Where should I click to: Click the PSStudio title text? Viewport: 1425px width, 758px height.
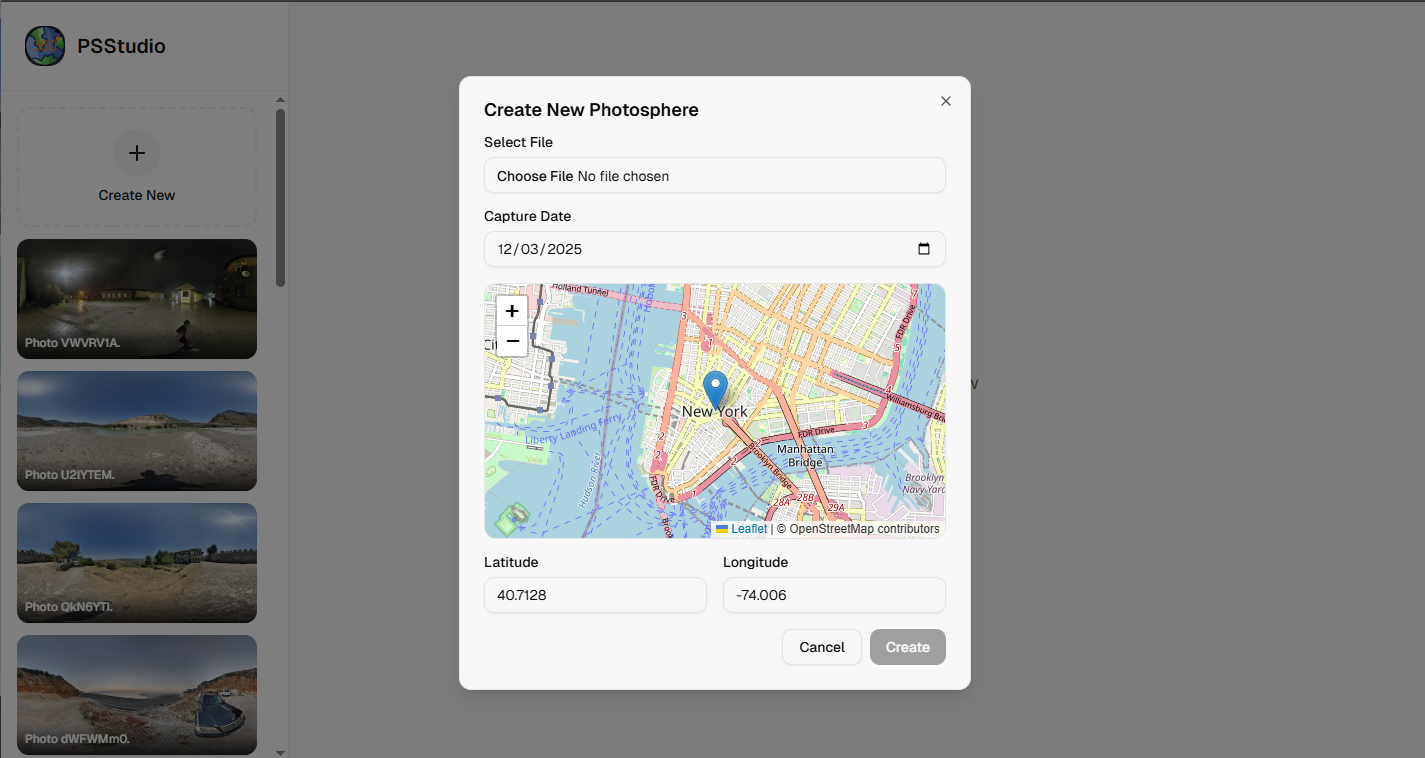point(121,46)
